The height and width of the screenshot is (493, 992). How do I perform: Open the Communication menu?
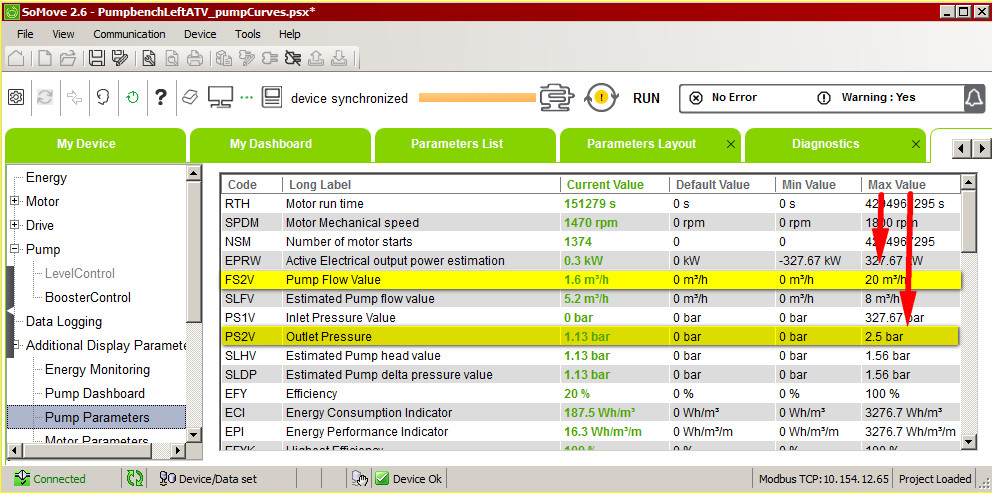pos(129,34)
